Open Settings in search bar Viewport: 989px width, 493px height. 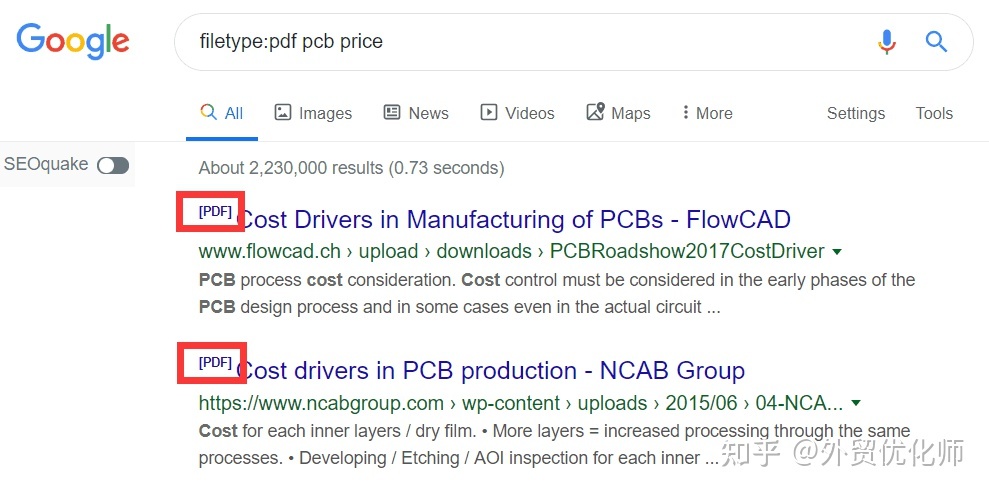(x=856, y=113)
